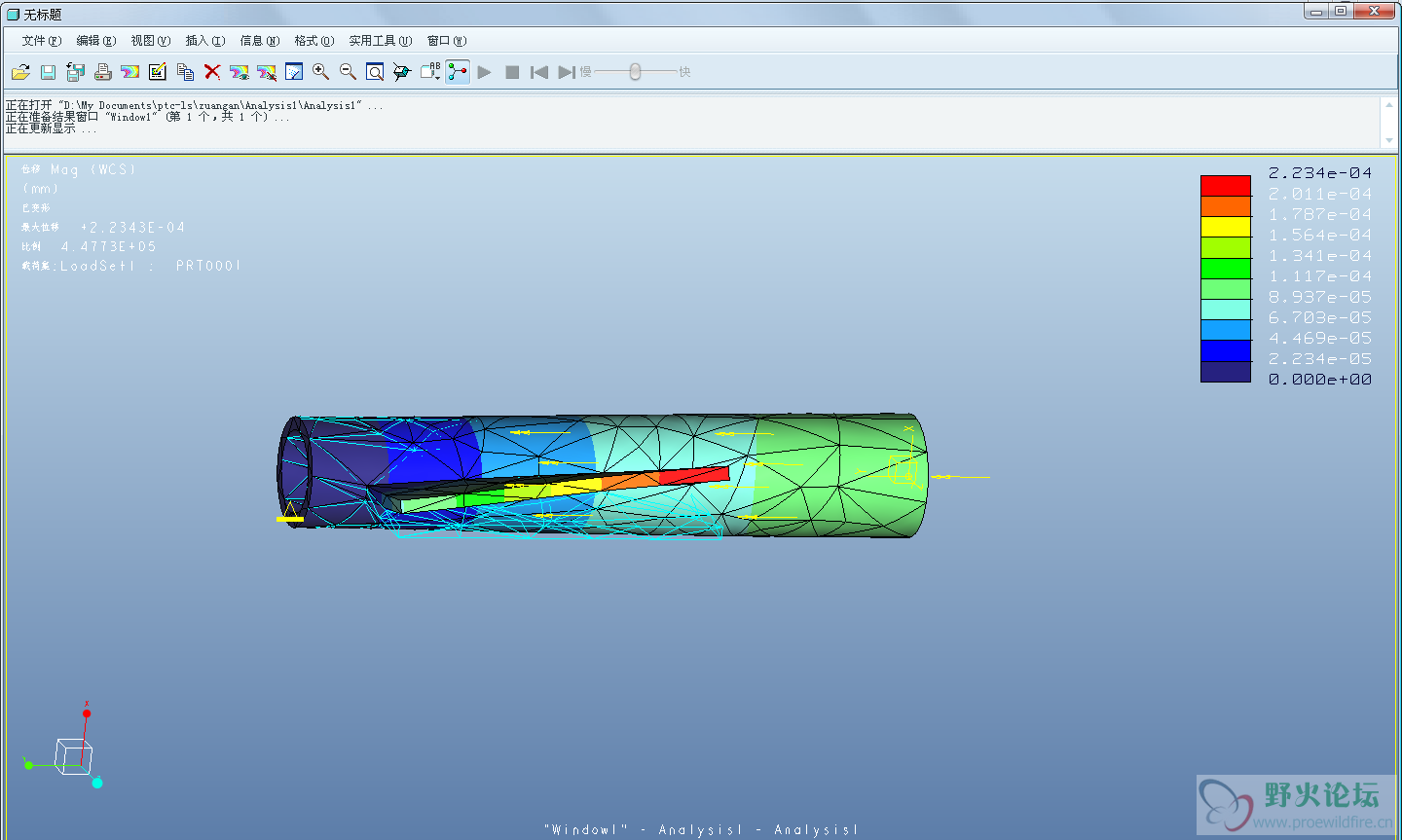Viewport: 1402px width, 840px height.
Task: Print the result window
Action: tap(102, 72)
